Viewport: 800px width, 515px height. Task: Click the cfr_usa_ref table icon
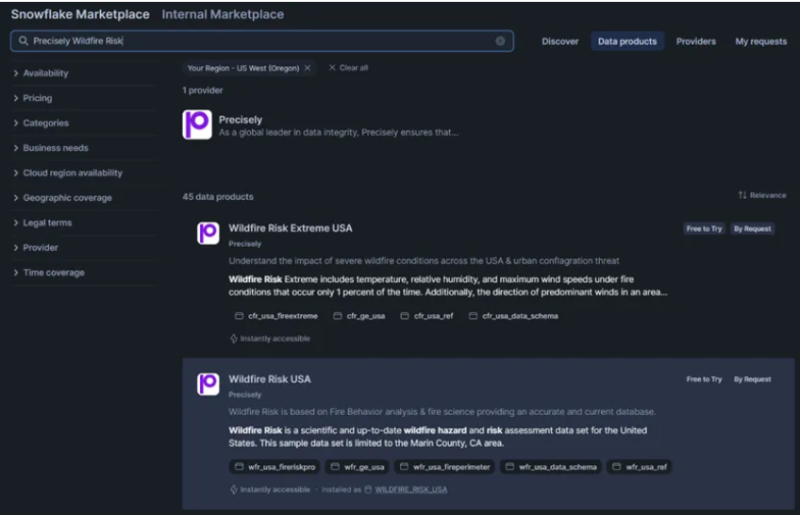pos(405,316)
